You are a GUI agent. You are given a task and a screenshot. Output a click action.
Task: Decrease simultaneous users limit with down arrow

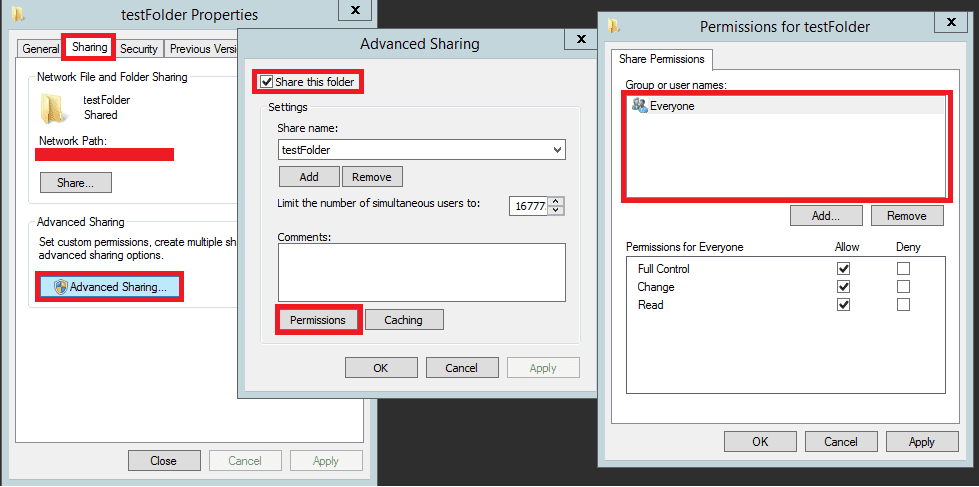click(557, 210)
